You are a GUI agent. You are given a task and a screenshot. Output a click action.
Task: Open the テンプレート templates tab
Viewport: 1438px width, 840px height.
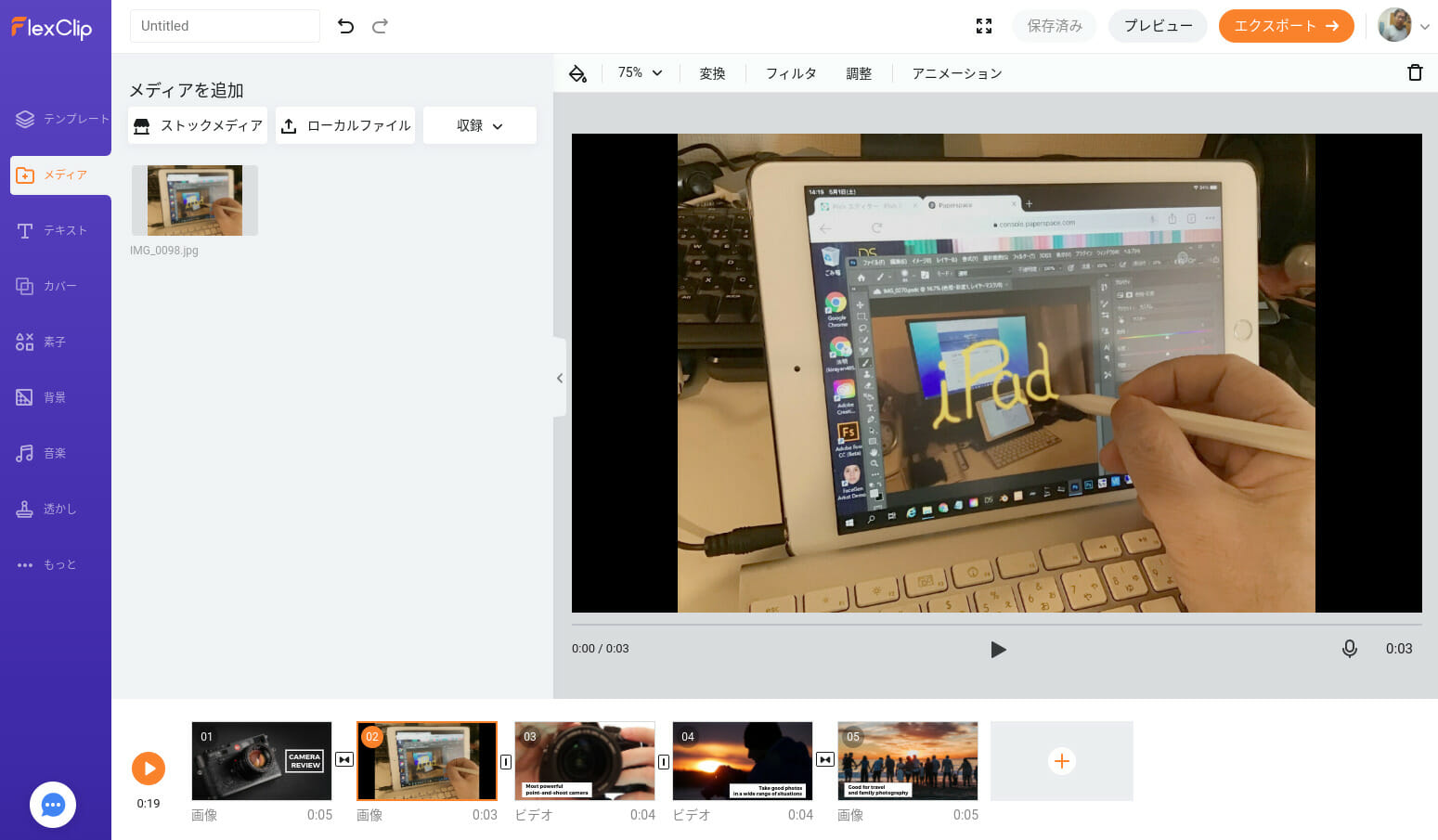pos(61,119)
